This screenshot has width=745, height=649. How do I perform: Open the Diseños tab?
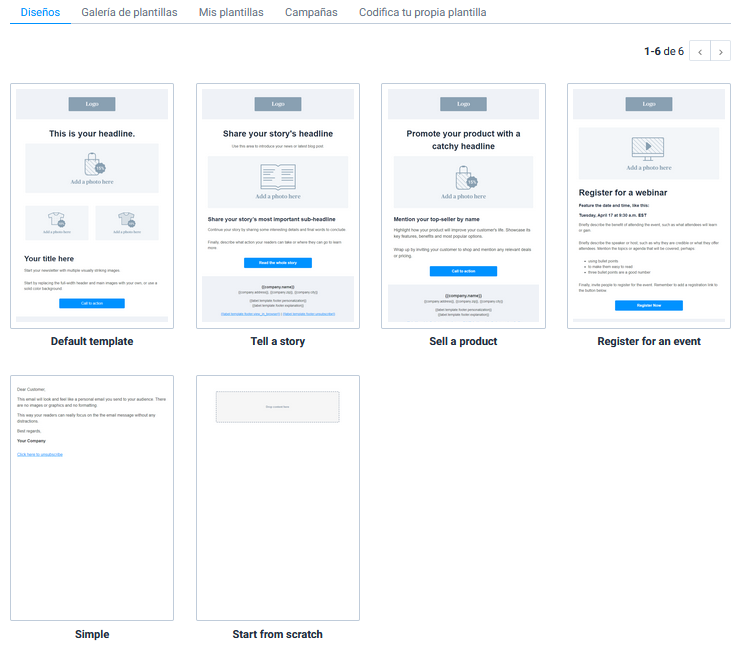(x=40, y=13)
